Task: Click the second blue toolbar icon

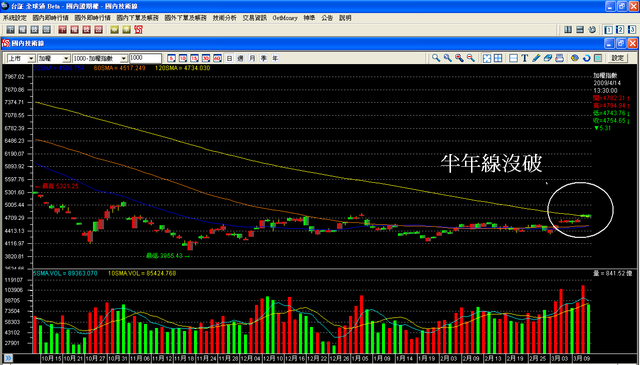Action: click(x=22, y=30)
